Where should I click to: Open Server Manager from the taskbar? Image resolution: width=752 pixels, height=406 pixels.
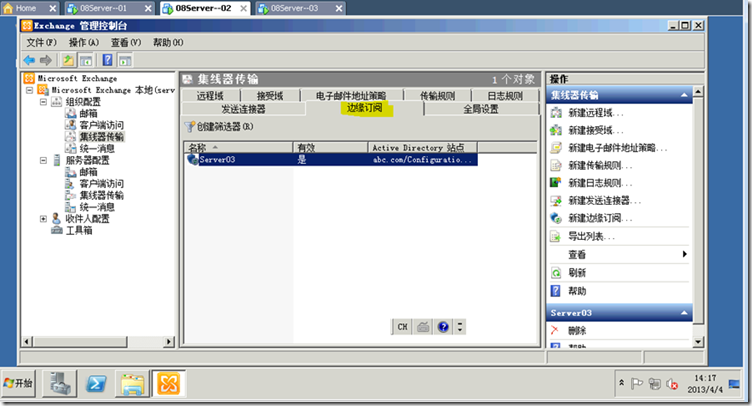(x=59, y=383)
